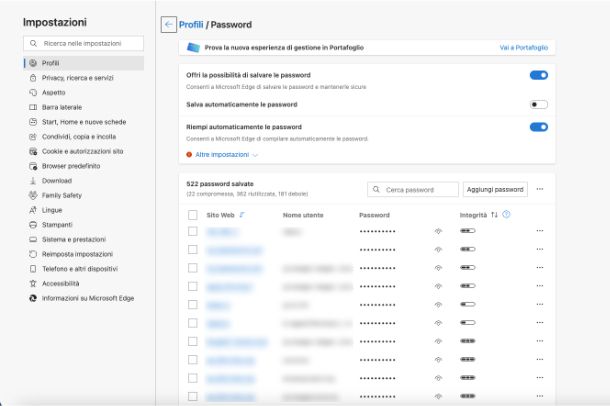Click the Edge logo beside Informazioni su Microsoft Edge
The width and height of the screenshot is (610, 406).
[33, 298]
